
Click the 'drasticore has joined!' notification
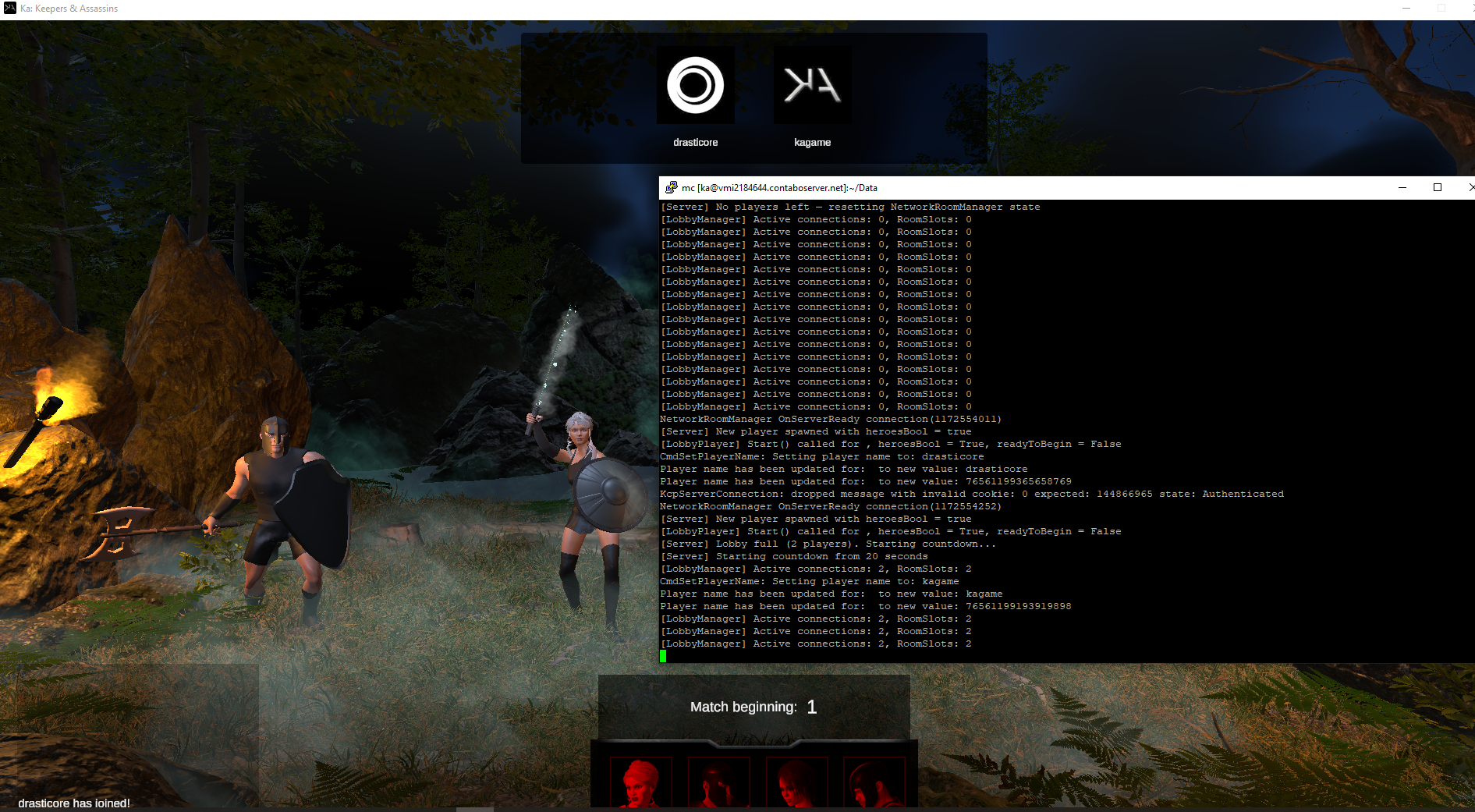tap(74, 803)
